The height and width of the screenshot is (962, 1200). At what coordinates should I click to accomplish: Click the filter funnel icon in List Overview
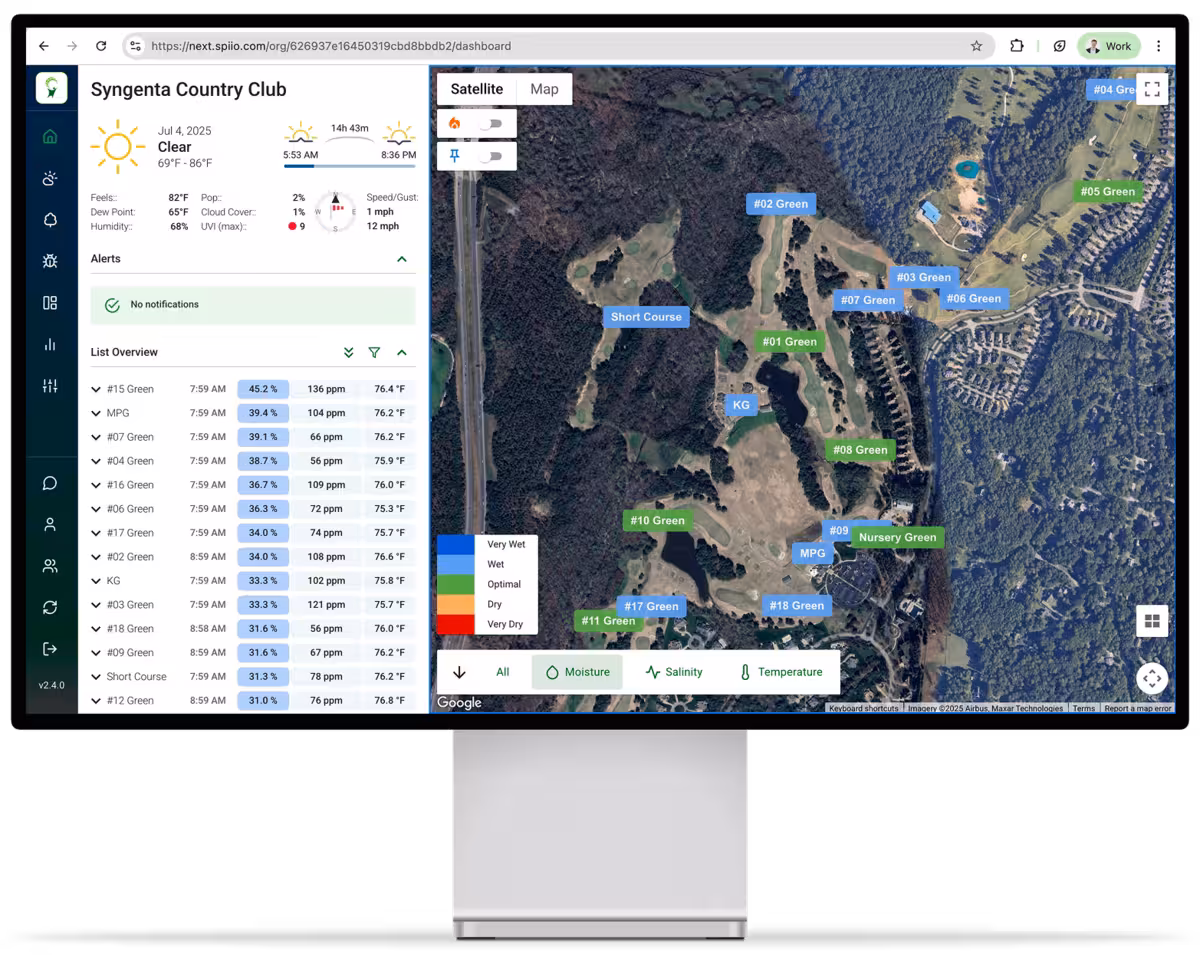[x=374, y=352]
